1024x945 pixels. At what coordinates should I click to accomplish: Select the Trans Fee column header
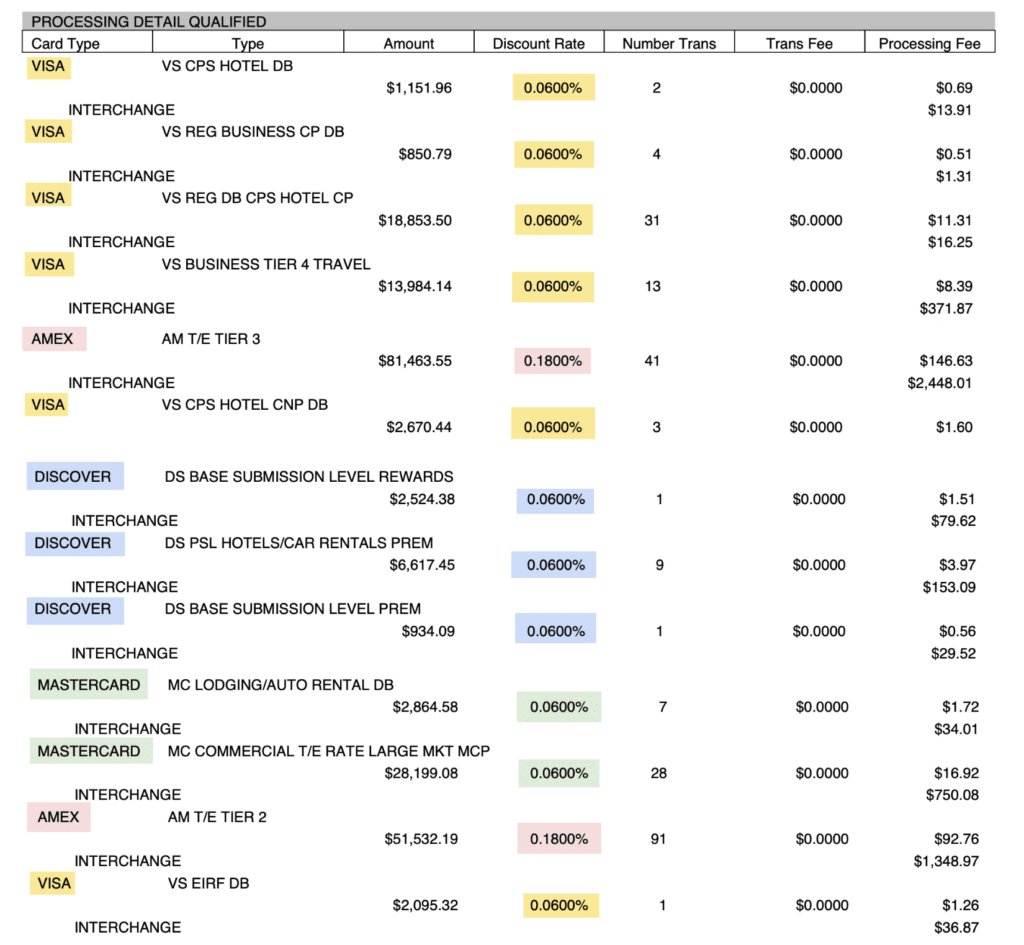pos(799,43)
